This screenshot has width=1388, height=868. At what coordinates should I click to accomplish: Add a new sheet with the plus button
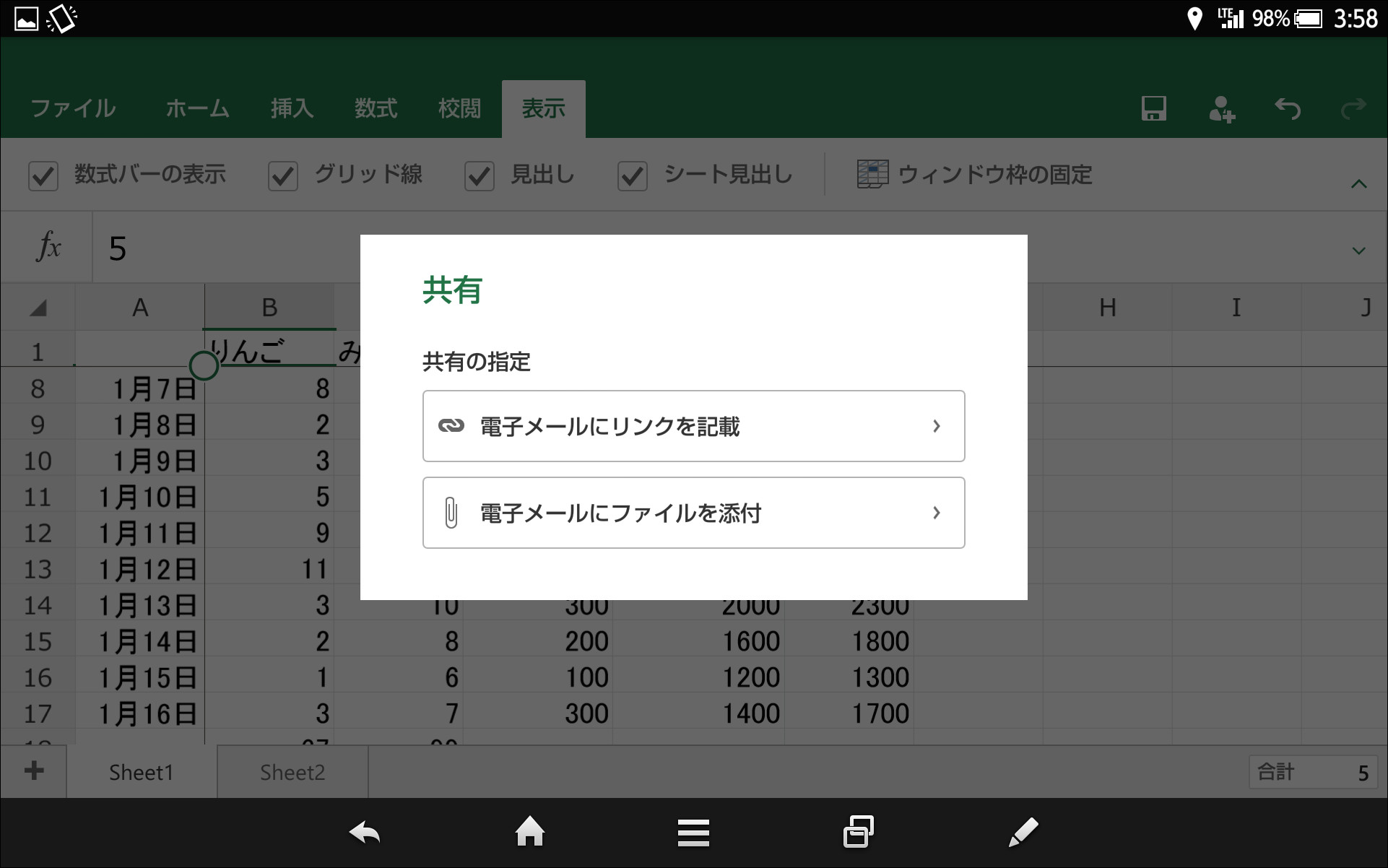tap(32, 771)
